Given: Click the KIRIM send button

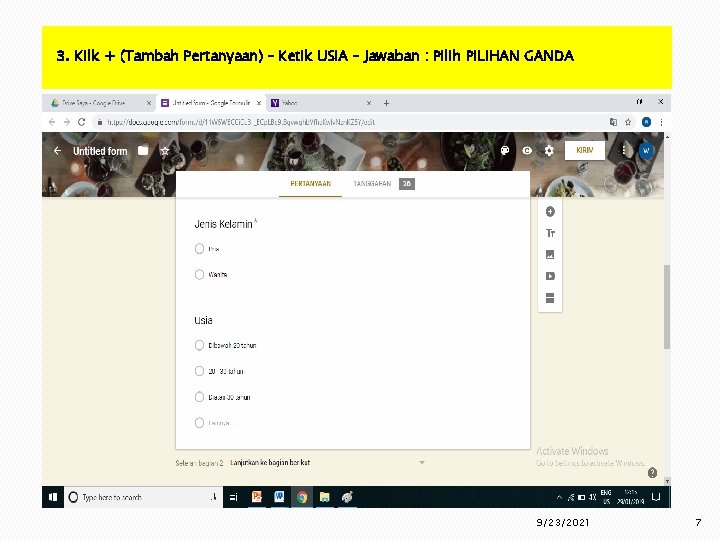Looking at the screenshot, I should click(585, 151).
